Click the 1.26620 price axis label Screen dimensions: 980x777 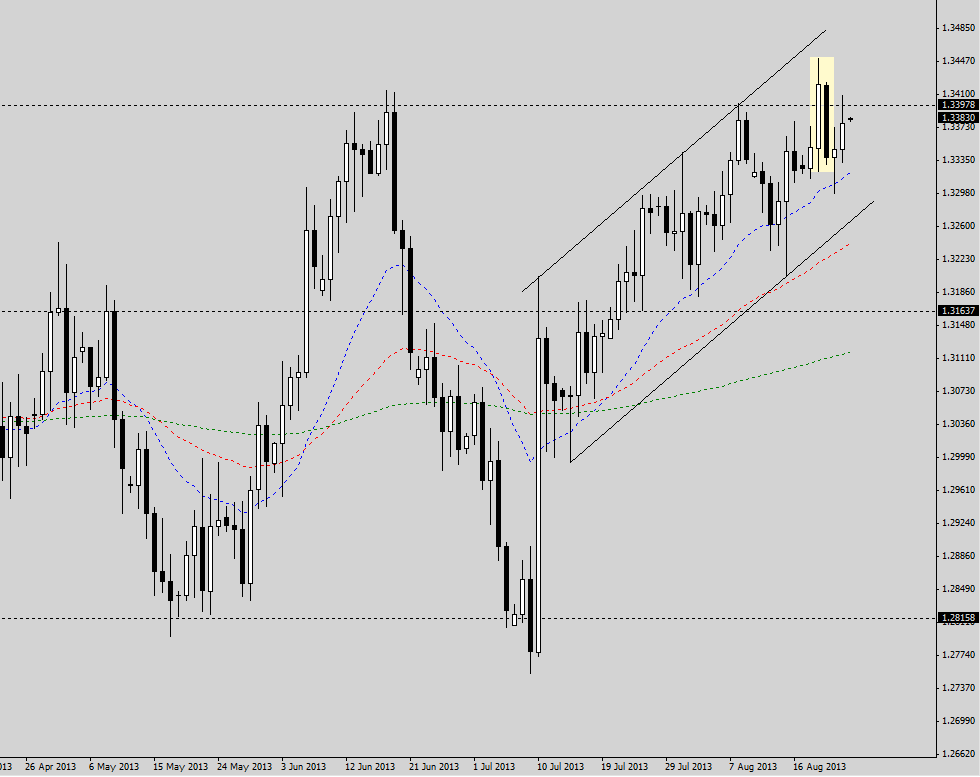coord(957,753)
